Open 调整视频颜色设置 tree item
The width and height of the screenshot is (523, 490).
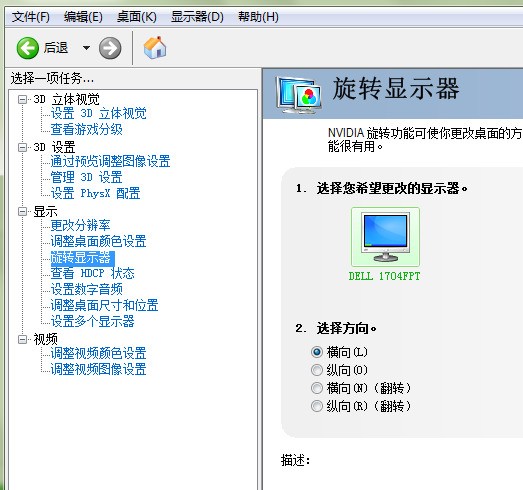[x=98, y=354]
